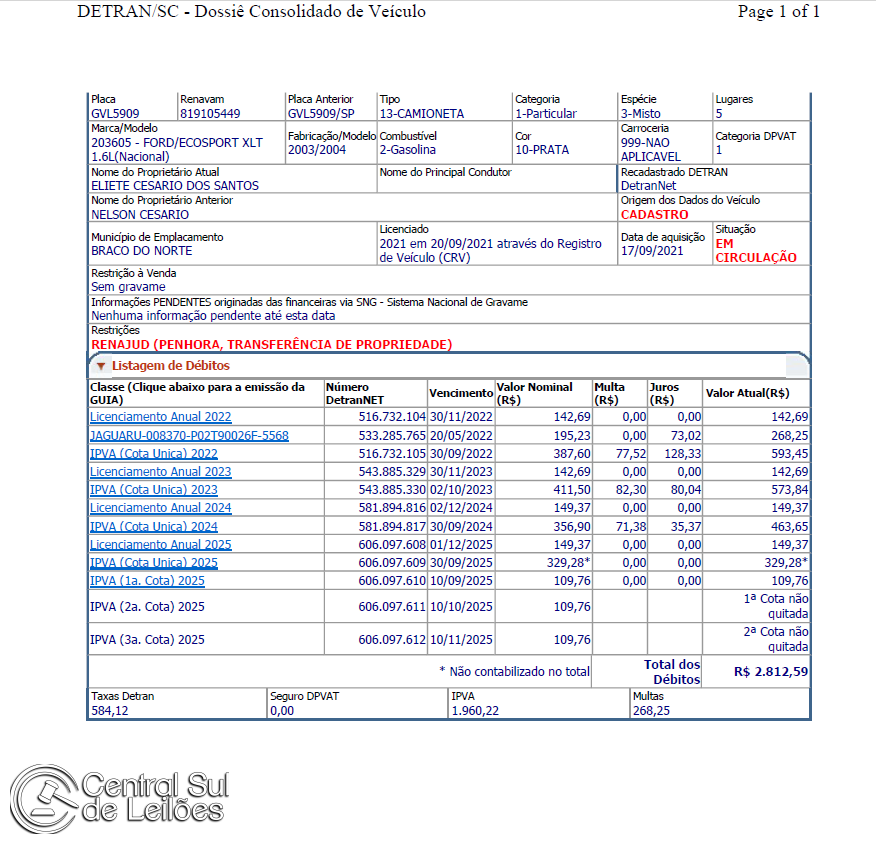Select IPVA (3a. Cota) 2025 row label
Screen dimensions: 876x844
pos(147,640)
